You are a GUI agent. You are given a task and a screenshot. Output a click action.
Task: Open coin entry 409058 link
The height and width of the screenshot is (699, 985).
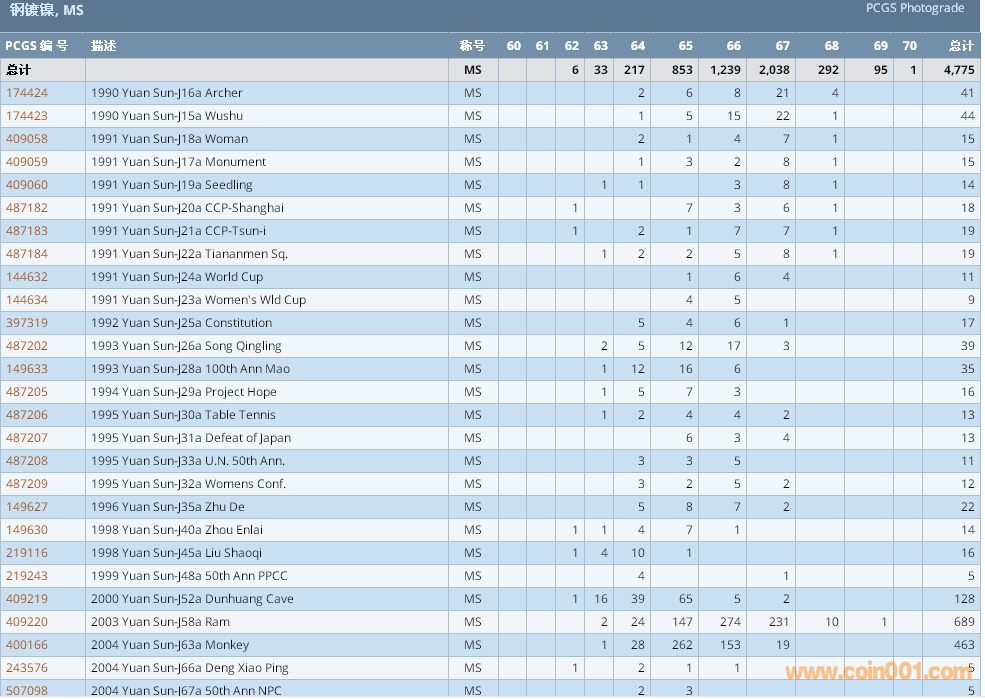tap(27, 139)
